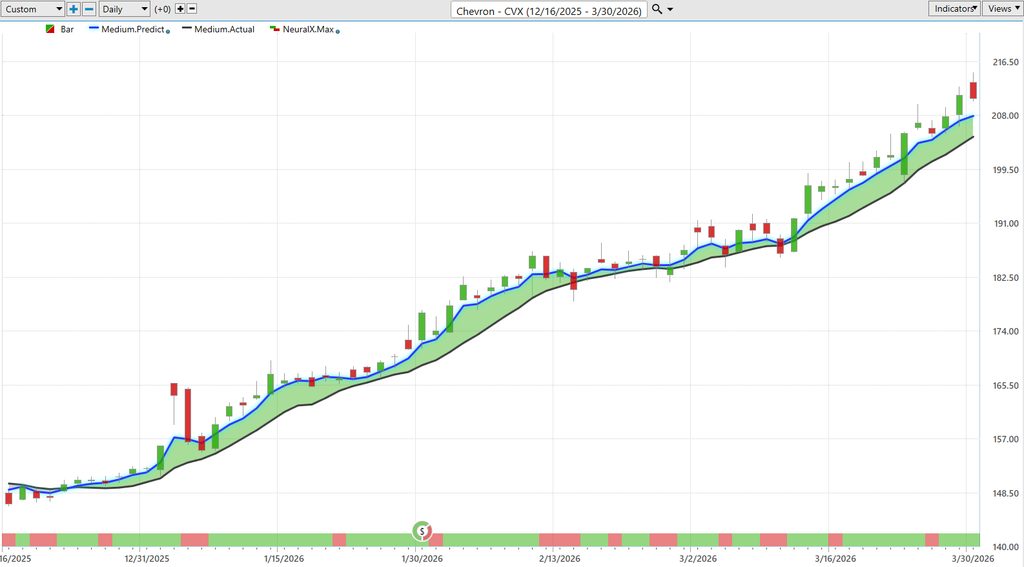Viewport: 1024px width, 567px height.
Task: Open the Indicators menu
Action: pos(954,9)
